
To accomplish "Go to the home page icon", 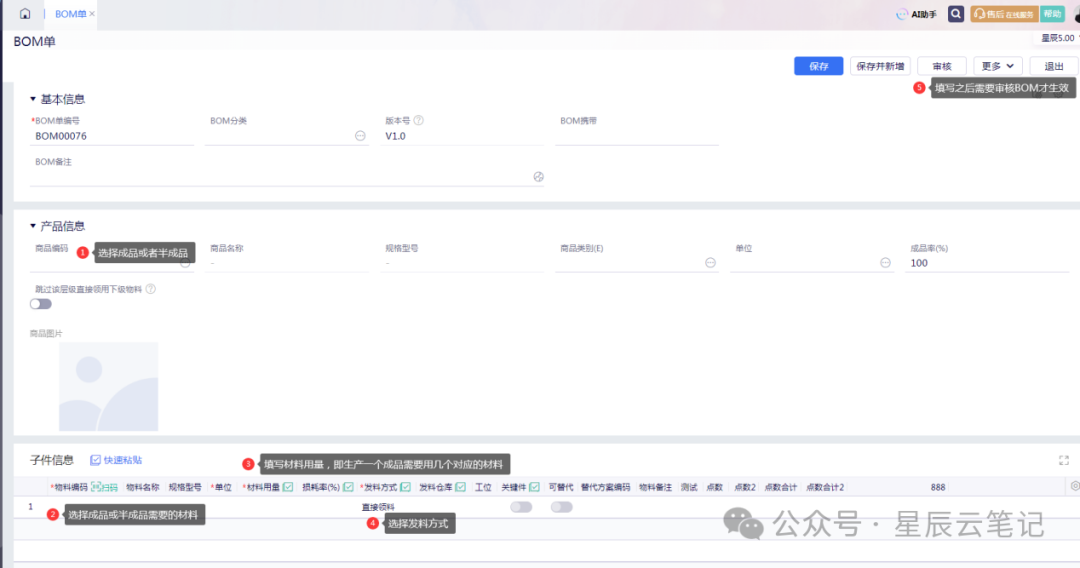I will [25, 14].
